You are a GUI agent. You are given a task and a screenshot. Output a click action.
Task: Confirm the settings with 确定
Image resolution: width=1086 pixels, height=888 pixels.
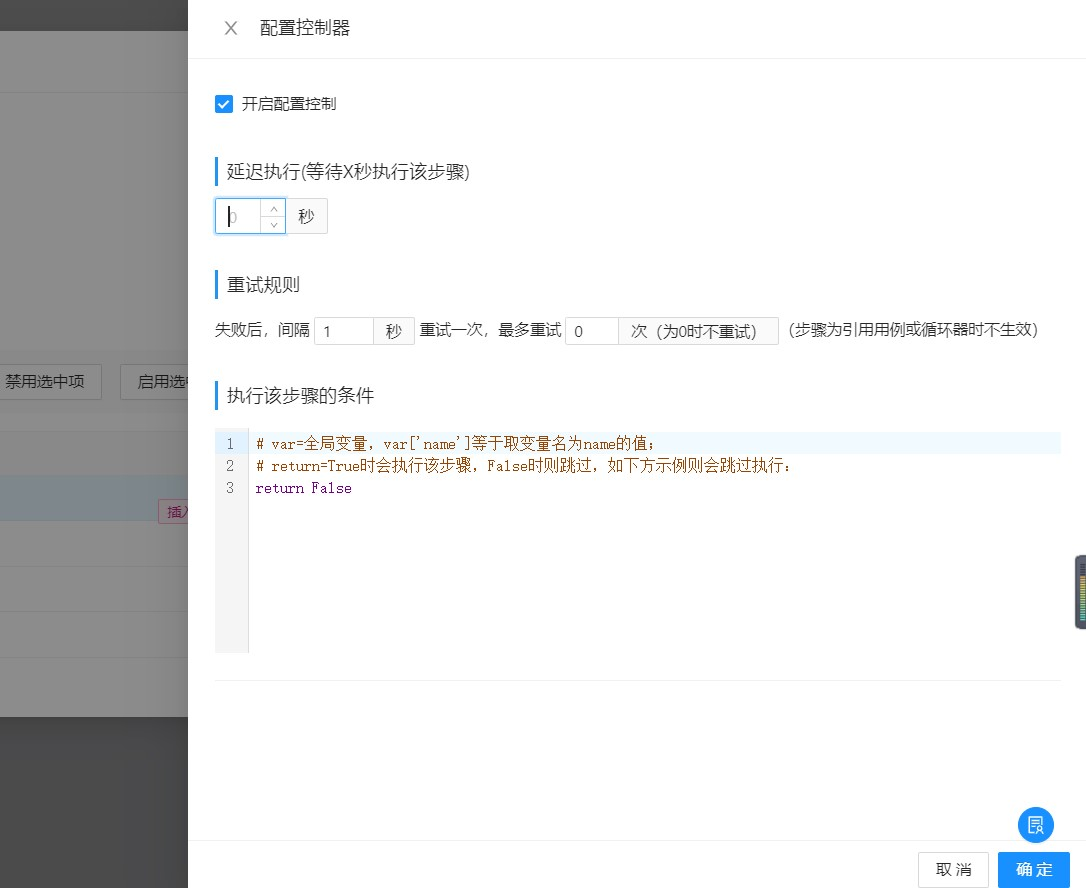click(x=1033, y=869)
